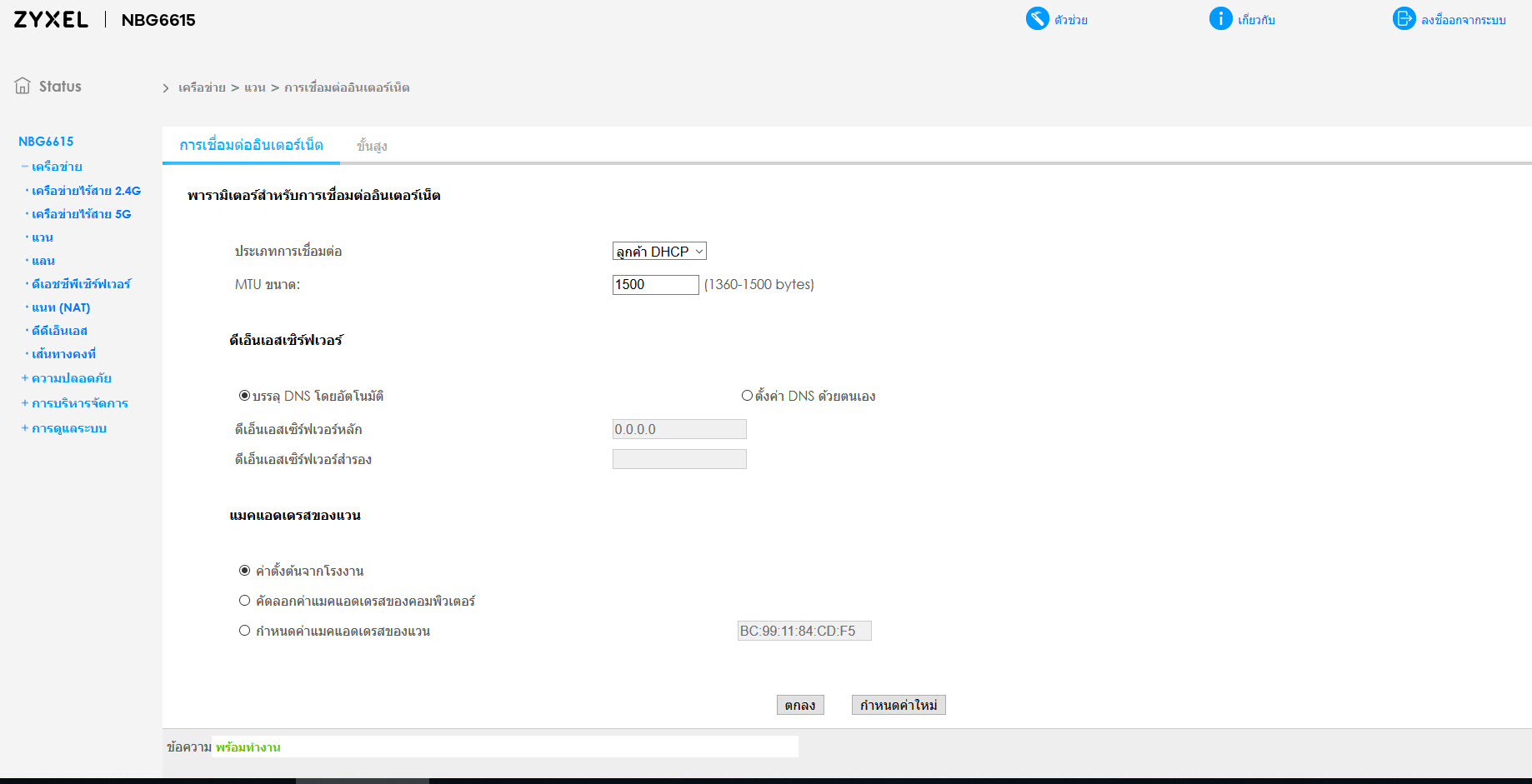Click the Status home icon
The width and height of the screenshot is (1532, 784).
click(23, 86)
